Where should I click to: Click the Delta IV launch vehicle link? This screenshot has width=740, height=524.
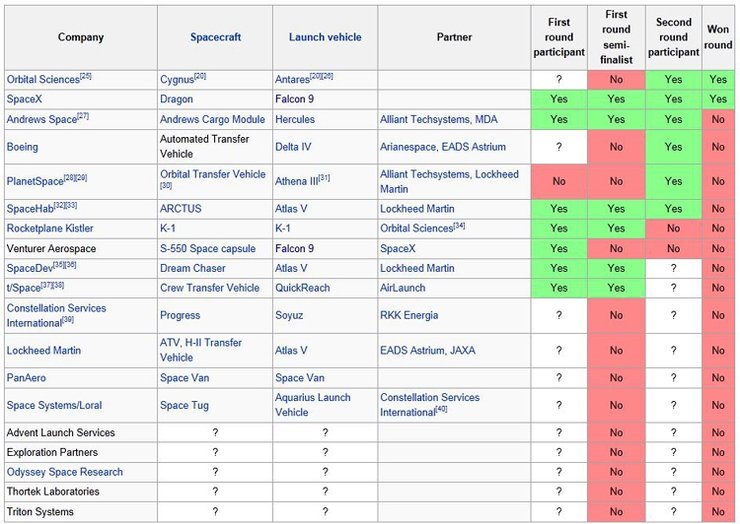click(x=296, y=146)
